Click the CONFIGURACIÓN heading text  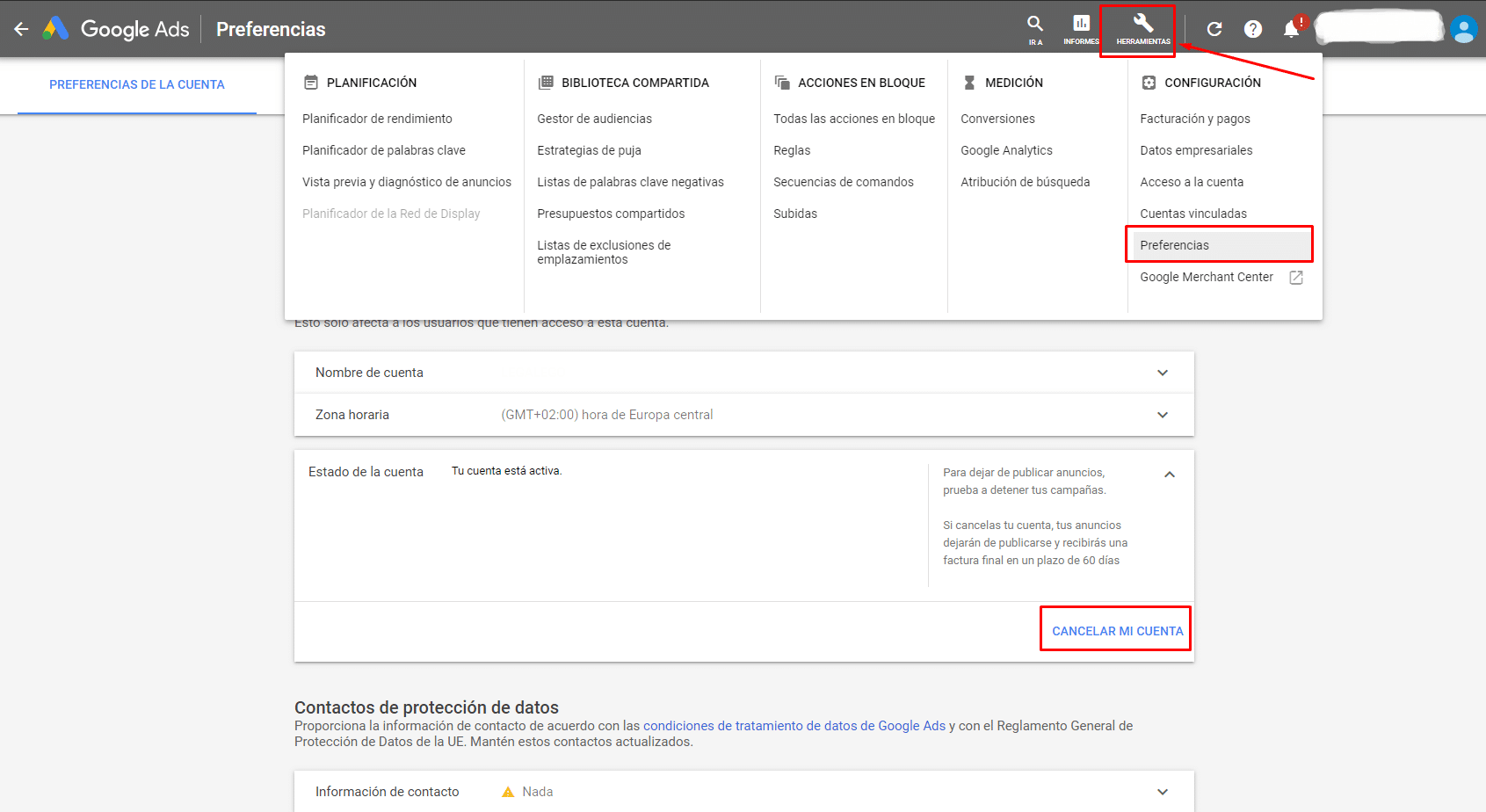point(1213,83)
